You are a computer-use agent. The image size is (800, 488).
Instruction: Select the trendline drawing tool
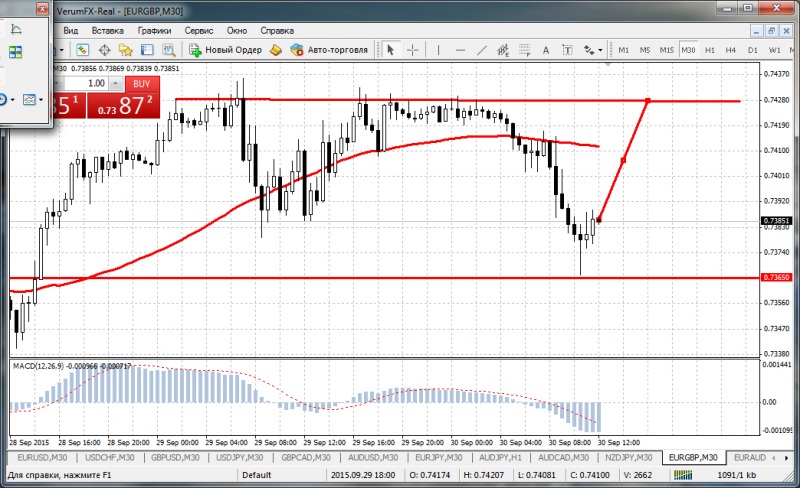483,50
